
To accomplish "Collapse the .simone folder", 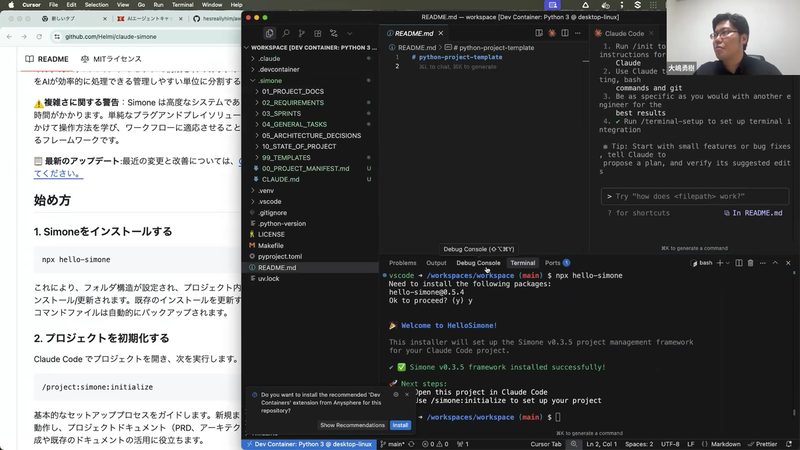I will pyautogui.click(x=311, y=81).
